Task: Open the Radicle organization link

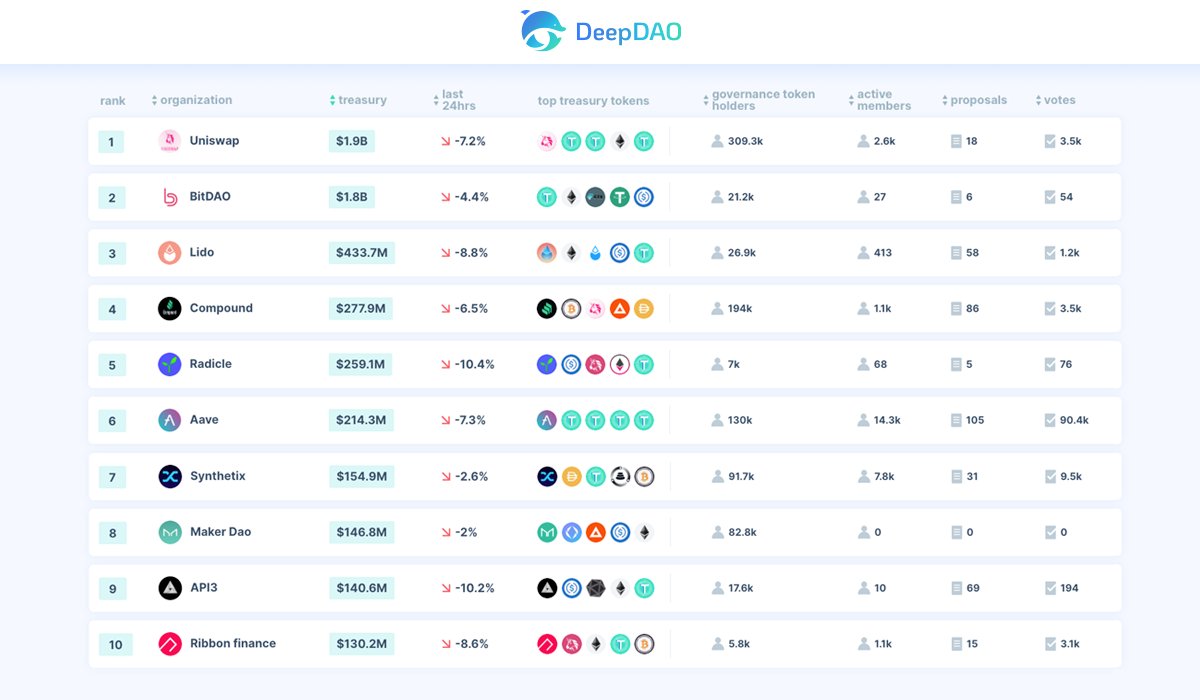Action: [x=211, y=364]
